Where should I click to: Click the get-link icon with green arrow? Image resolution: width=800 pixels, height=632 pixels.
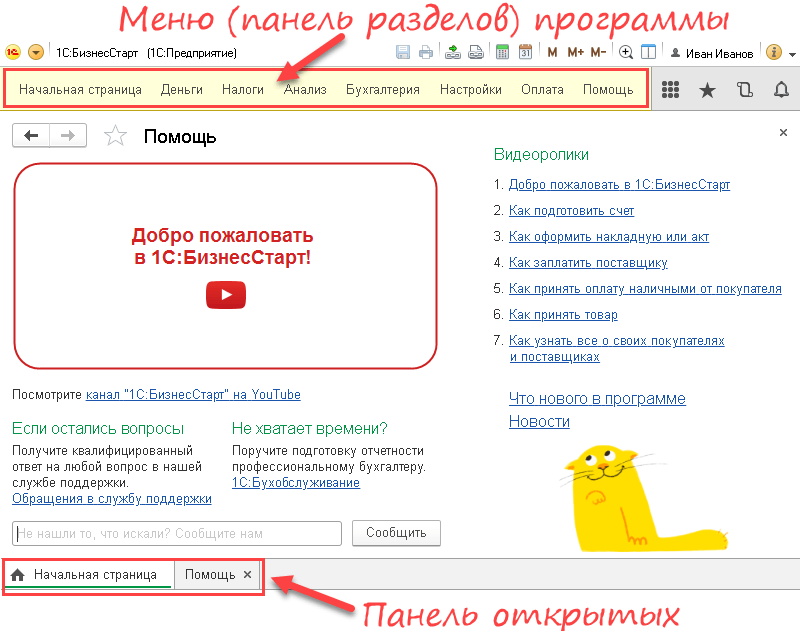tap(453, 52)
